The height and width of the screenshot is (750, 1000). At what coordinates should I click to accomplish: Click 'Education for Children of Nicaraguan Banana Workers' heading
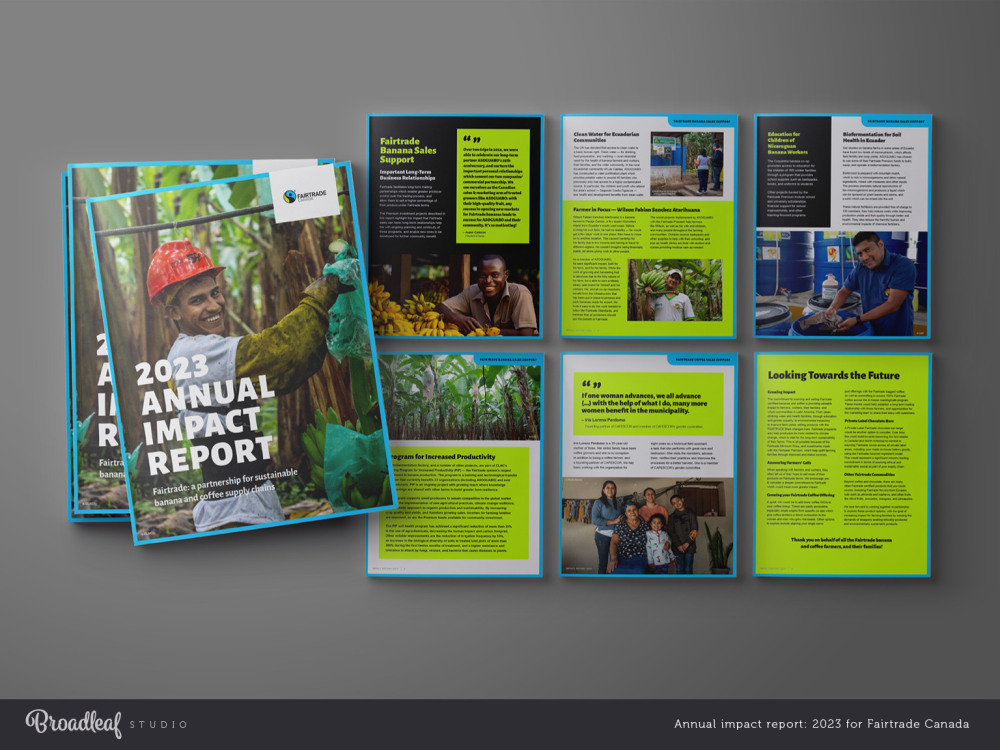click(x=788, y=143)
